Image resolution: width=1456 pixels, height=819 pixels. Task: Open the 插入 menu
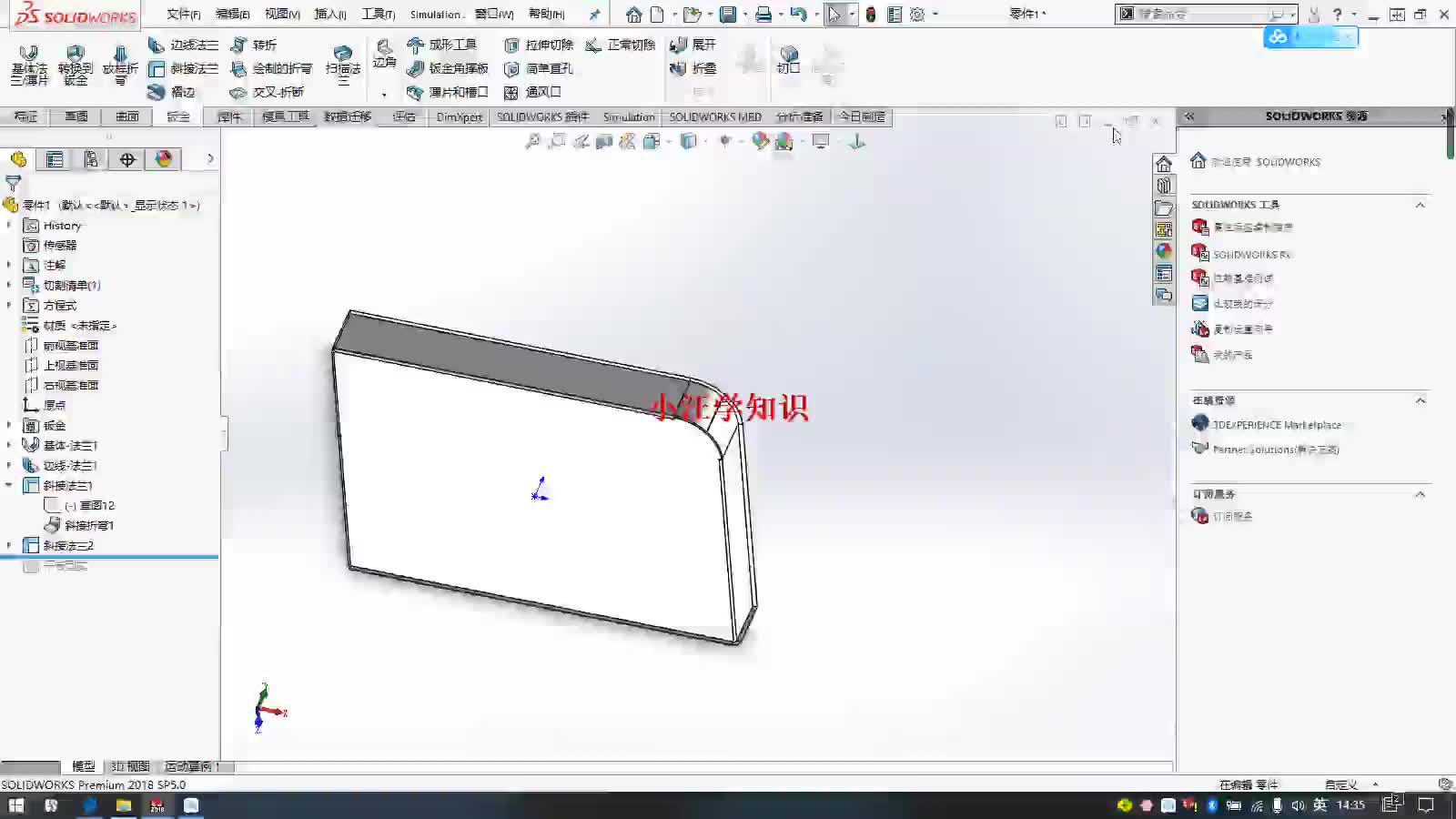coord(328,15)
